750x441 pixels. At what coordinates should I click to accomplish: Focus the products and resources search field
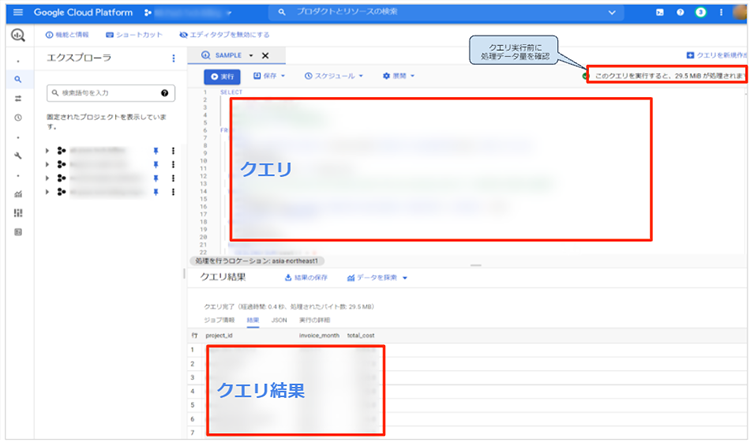pyautogui.click(x=447, y=12)
